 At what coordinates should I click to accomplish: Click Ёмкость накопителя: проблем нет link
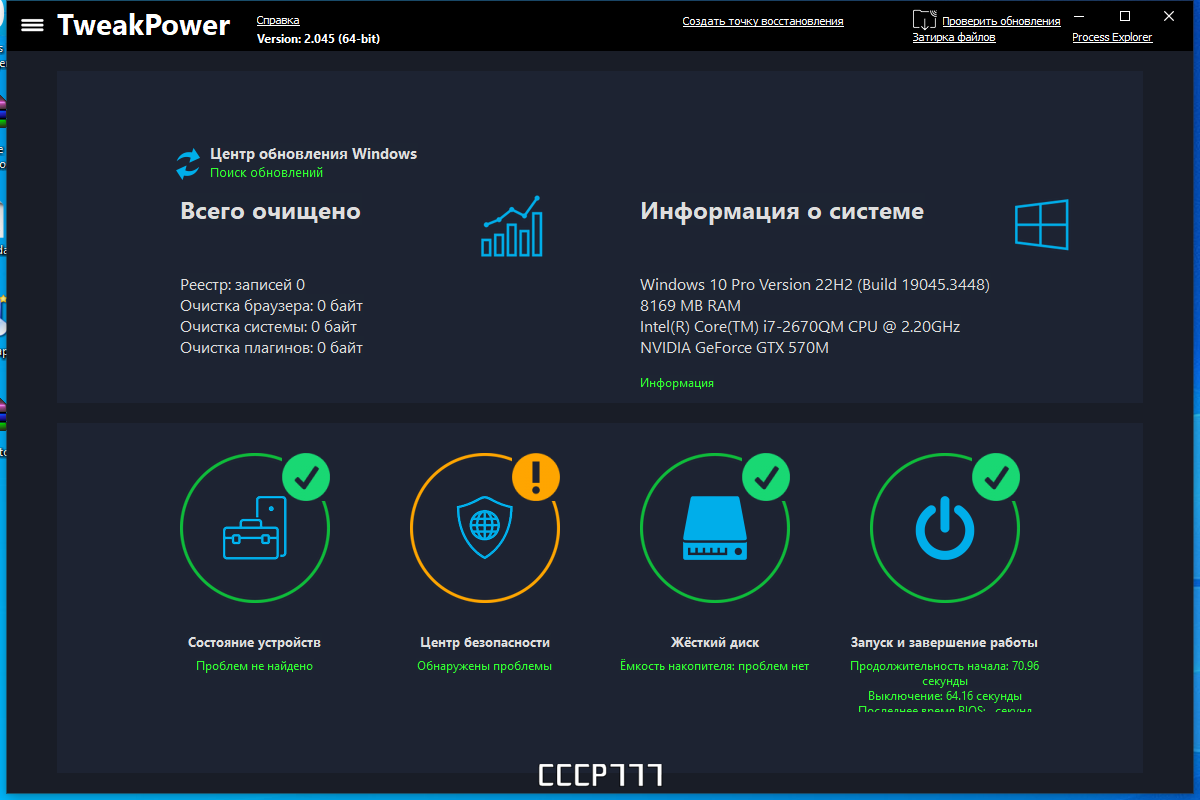click(714, 666)
